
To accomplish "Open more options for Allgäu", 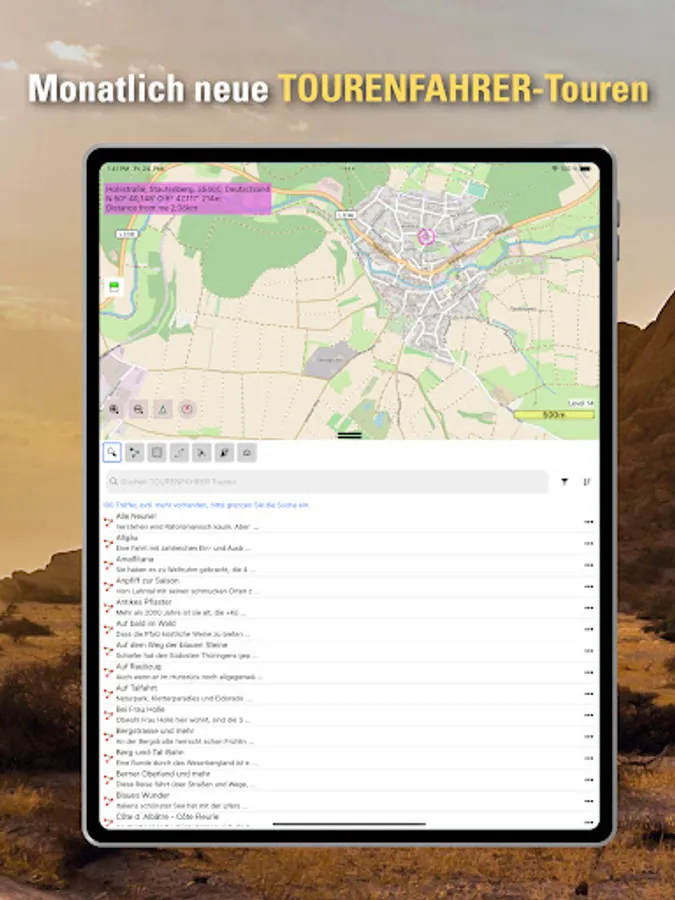I will (588, 544).
